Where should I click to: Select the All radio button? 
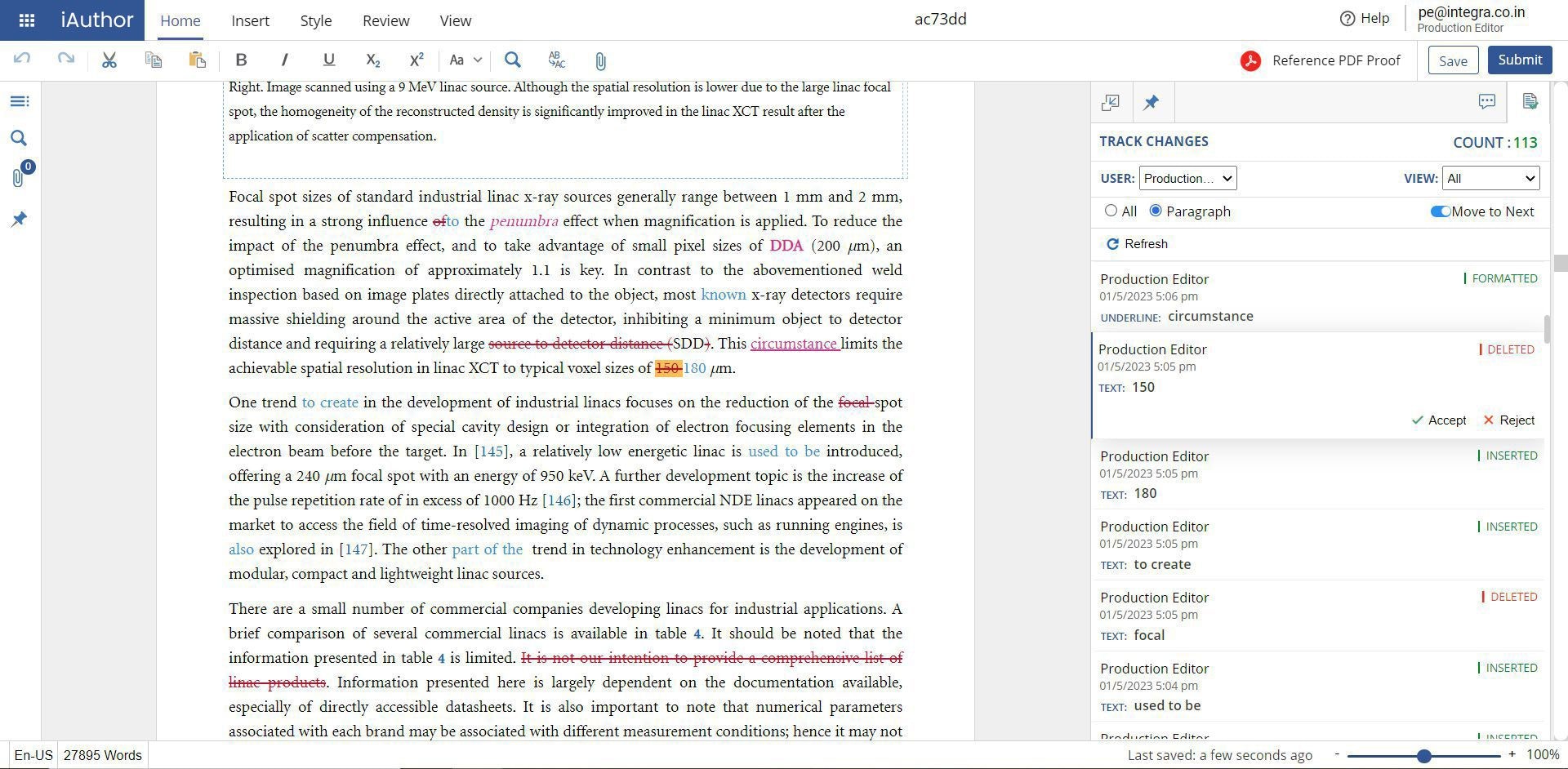pyautogui.click(x=1111, y=211)
